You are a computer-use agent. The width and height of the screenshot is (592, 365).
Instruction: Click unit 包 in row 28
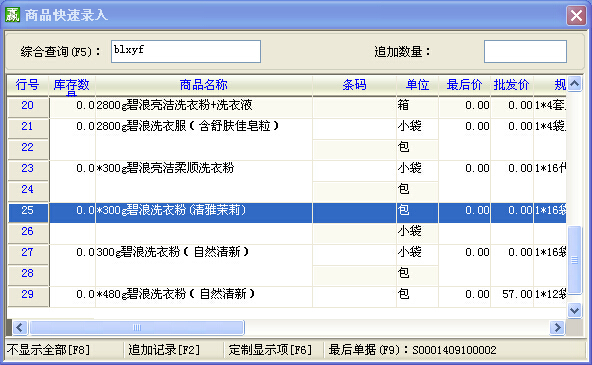[403, 274]
